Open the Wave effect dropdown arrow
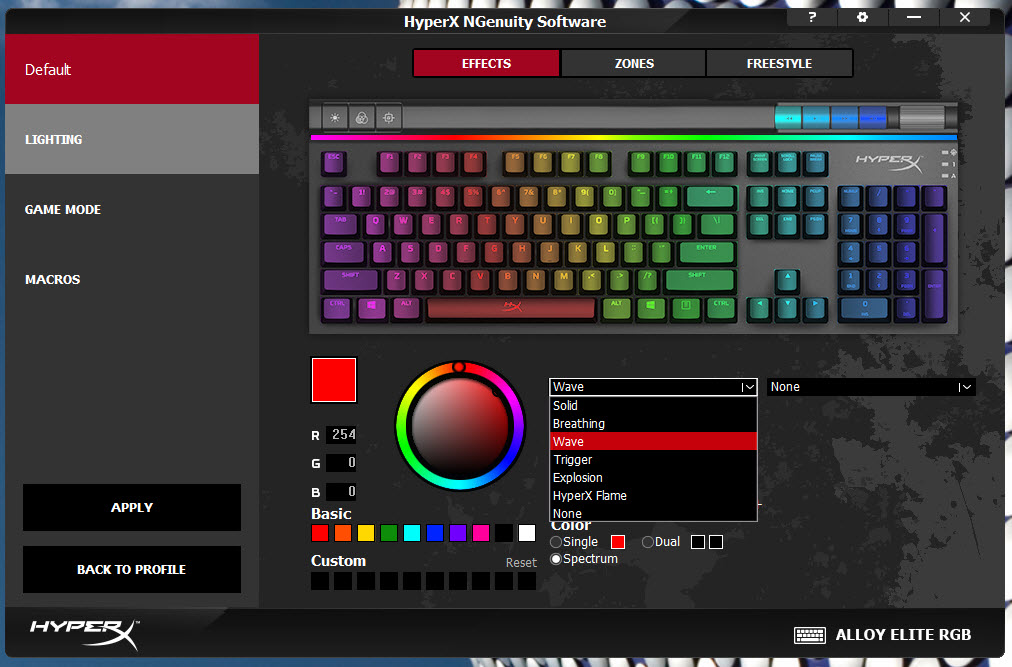The image size is (1012, 667). coord(747,387)
